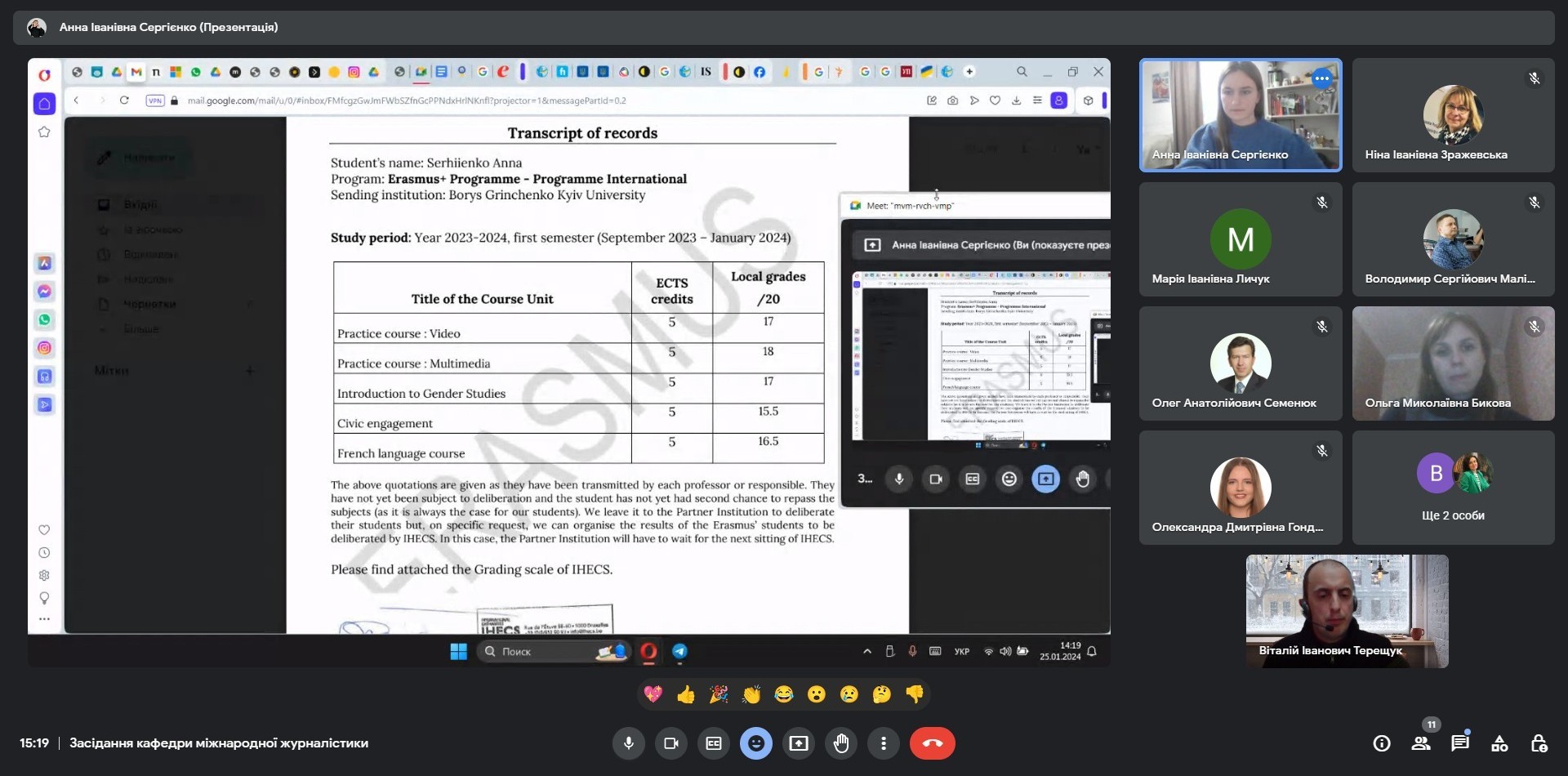Click the Present now screen share icon

coord(799,743)
